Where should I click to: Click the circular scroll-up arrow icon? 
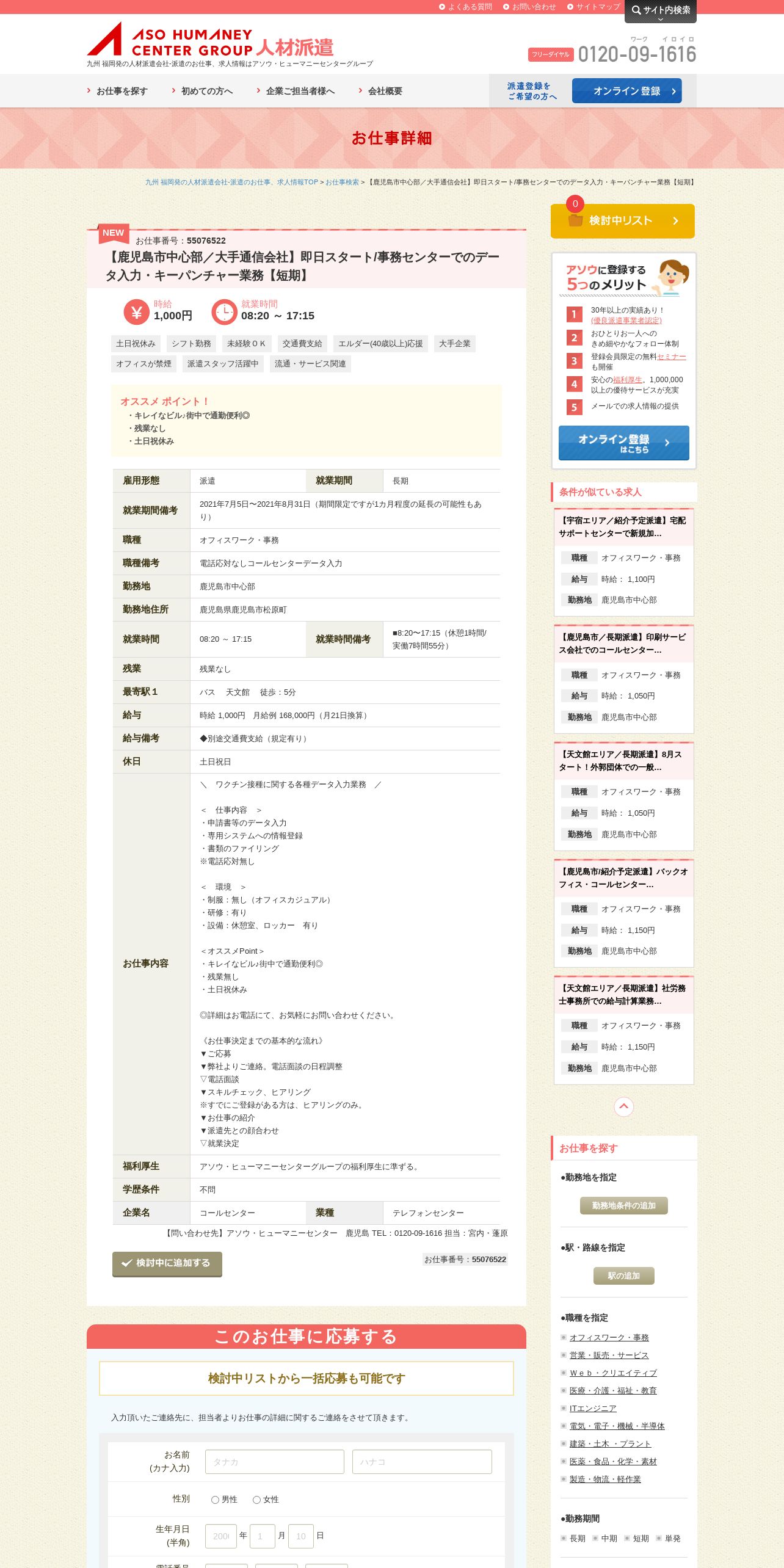pyautogui.click(x=623, y=1106)
